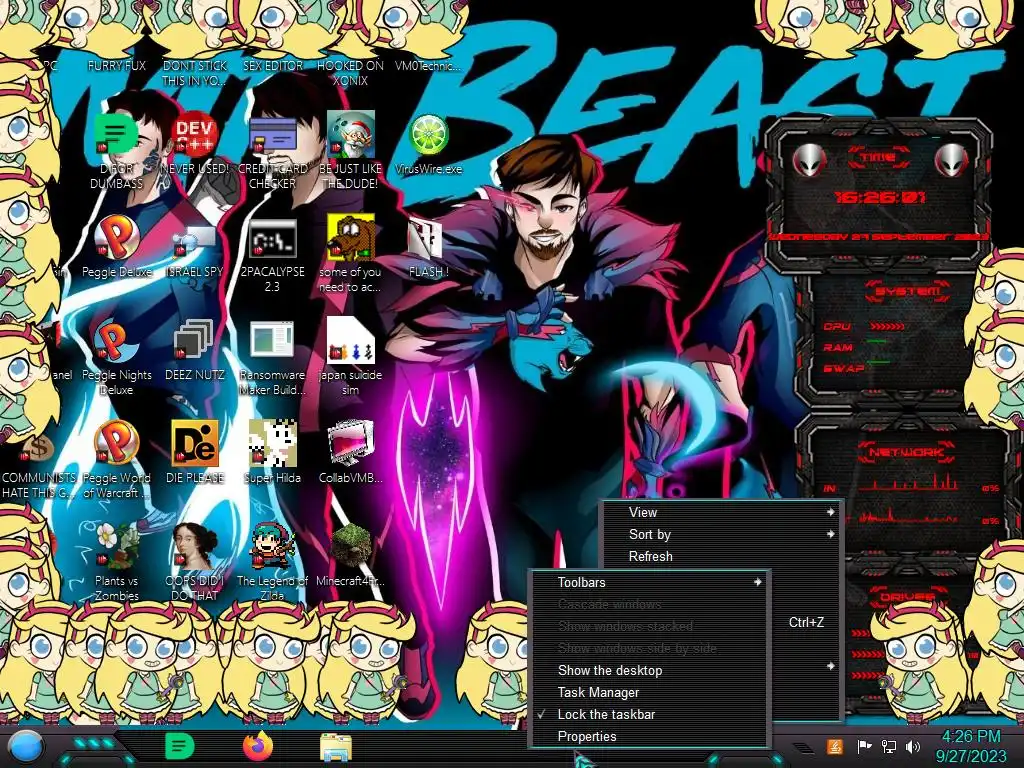
Task: Click the Java icon in system tray
Action: (x=835, y=746)
